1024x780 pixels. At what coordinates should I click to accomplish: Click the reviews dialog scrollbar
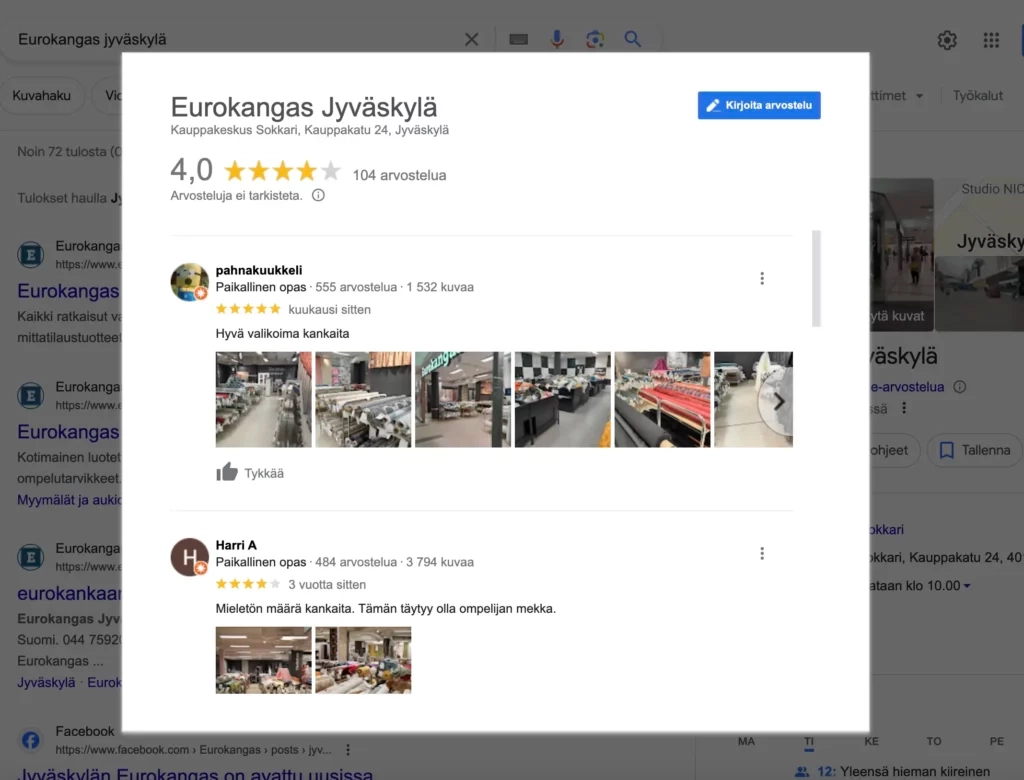[816, 278]
